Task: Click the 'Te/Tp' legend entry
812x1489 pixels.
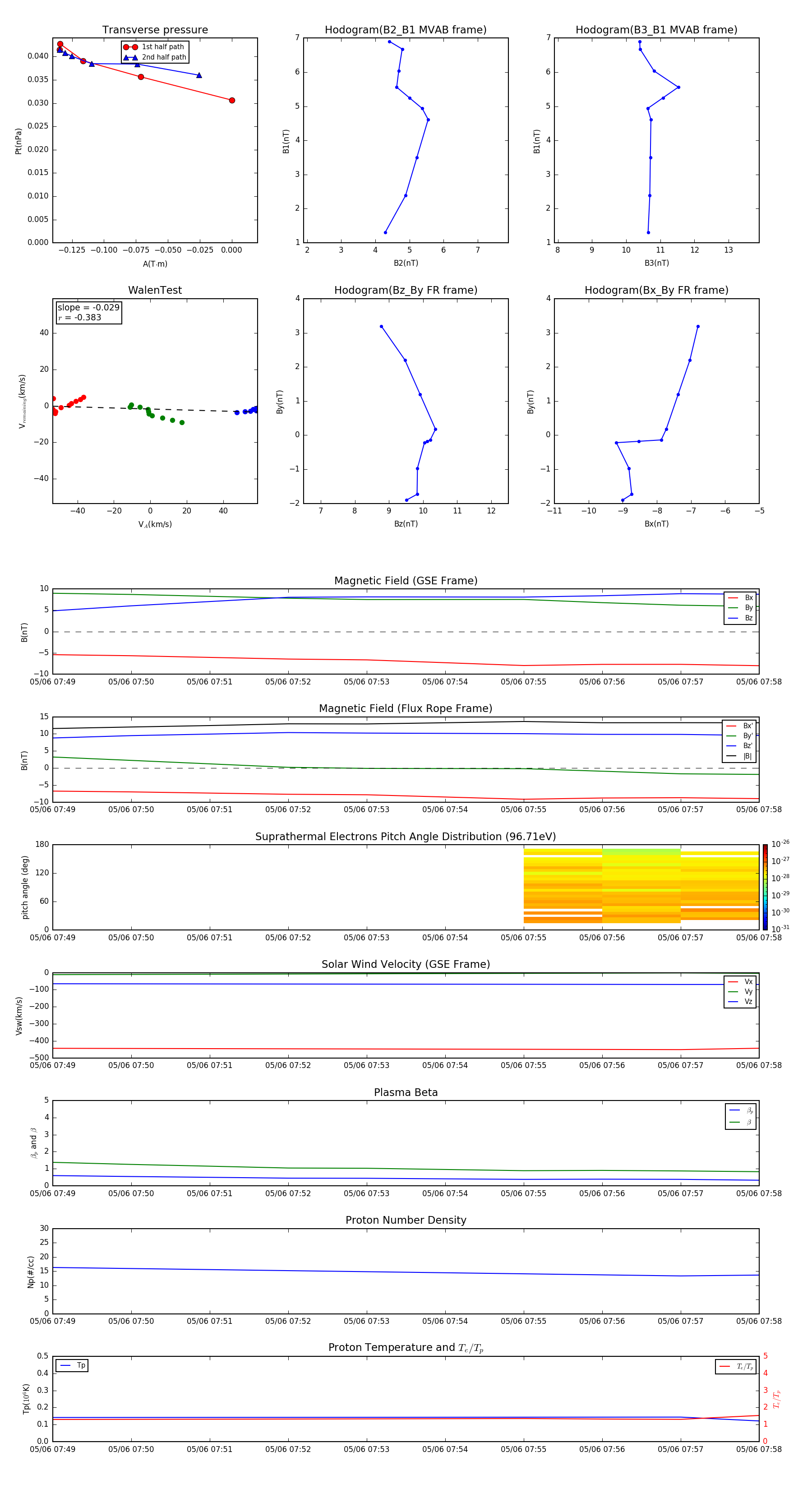Action: (x=736, y=1366)
